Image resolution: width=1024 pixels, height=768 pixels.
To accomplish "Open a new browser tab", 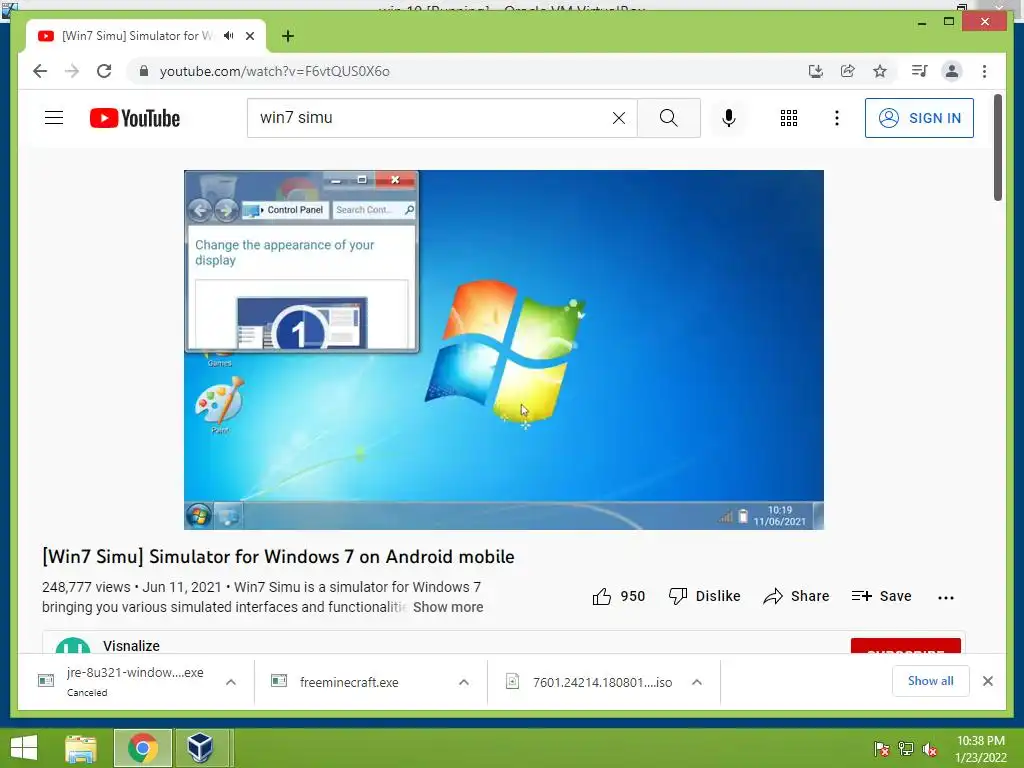I will click(x=288, y=36).
